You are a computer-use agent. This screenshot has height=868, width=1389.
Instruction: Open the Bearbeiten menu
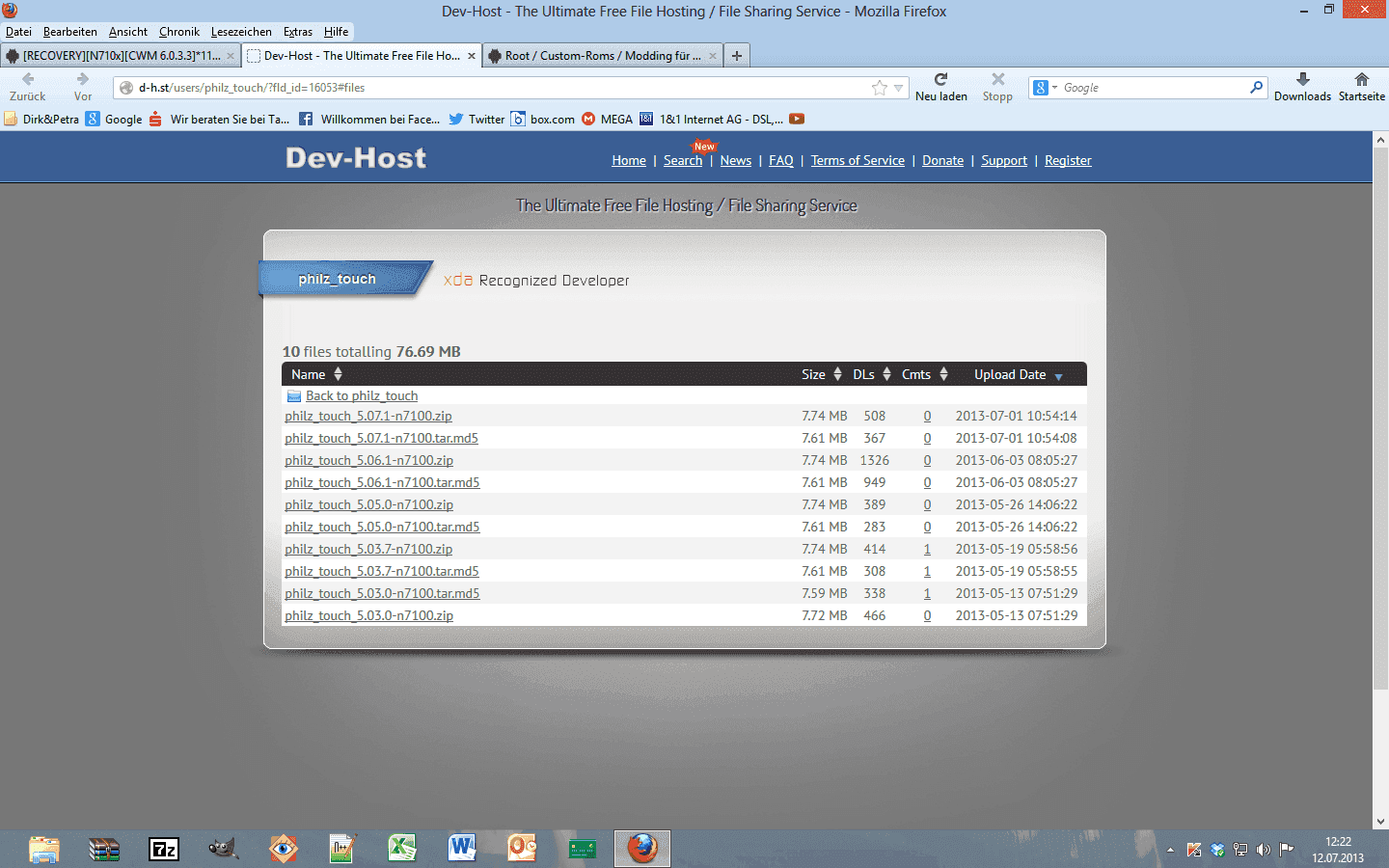point(70,32)
